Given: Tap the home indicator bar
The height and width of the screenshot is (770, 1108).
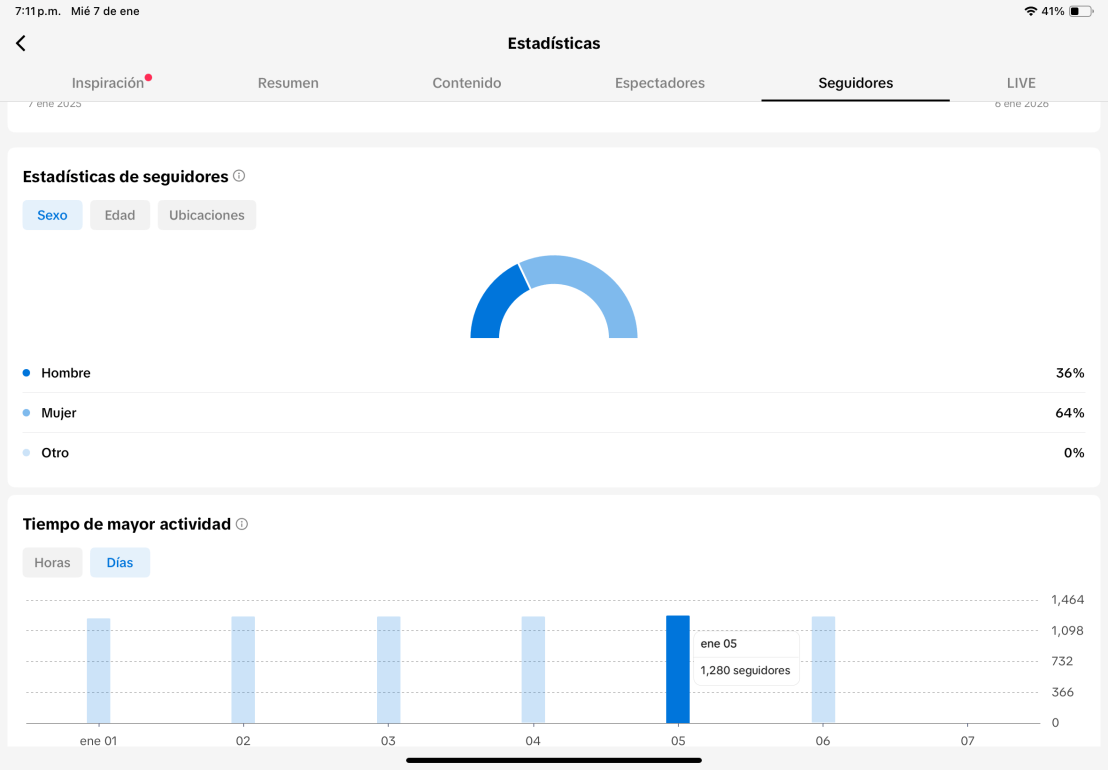Looking at the screenshot, I should click(554, 761).
